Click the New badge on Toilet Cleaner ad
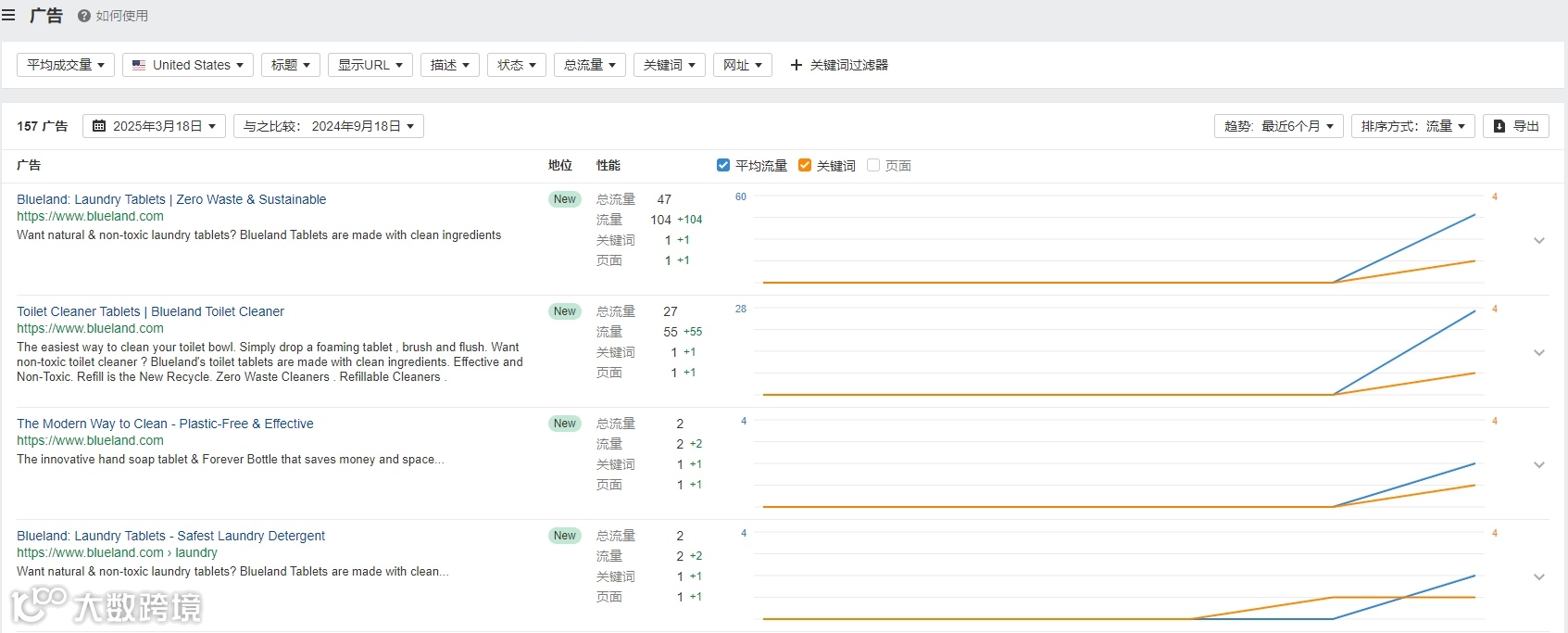Screen dimensions: 1568x633 click(565, 311)
